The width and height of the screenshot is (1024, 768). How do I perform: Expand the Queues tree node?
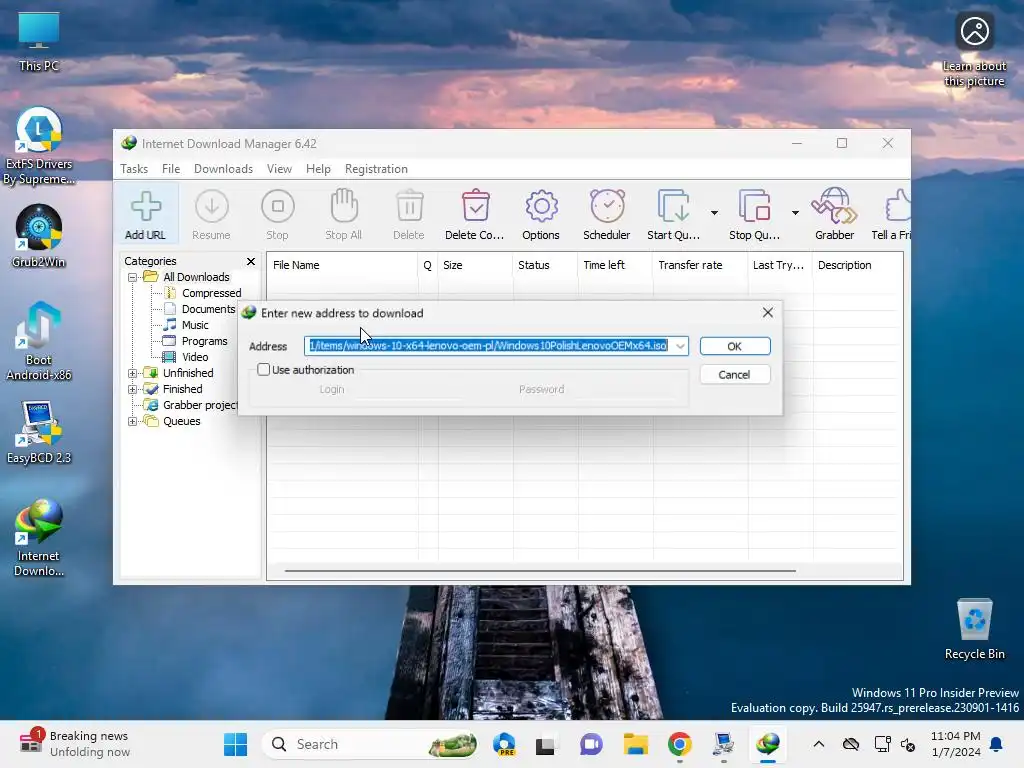coord(133,421)
